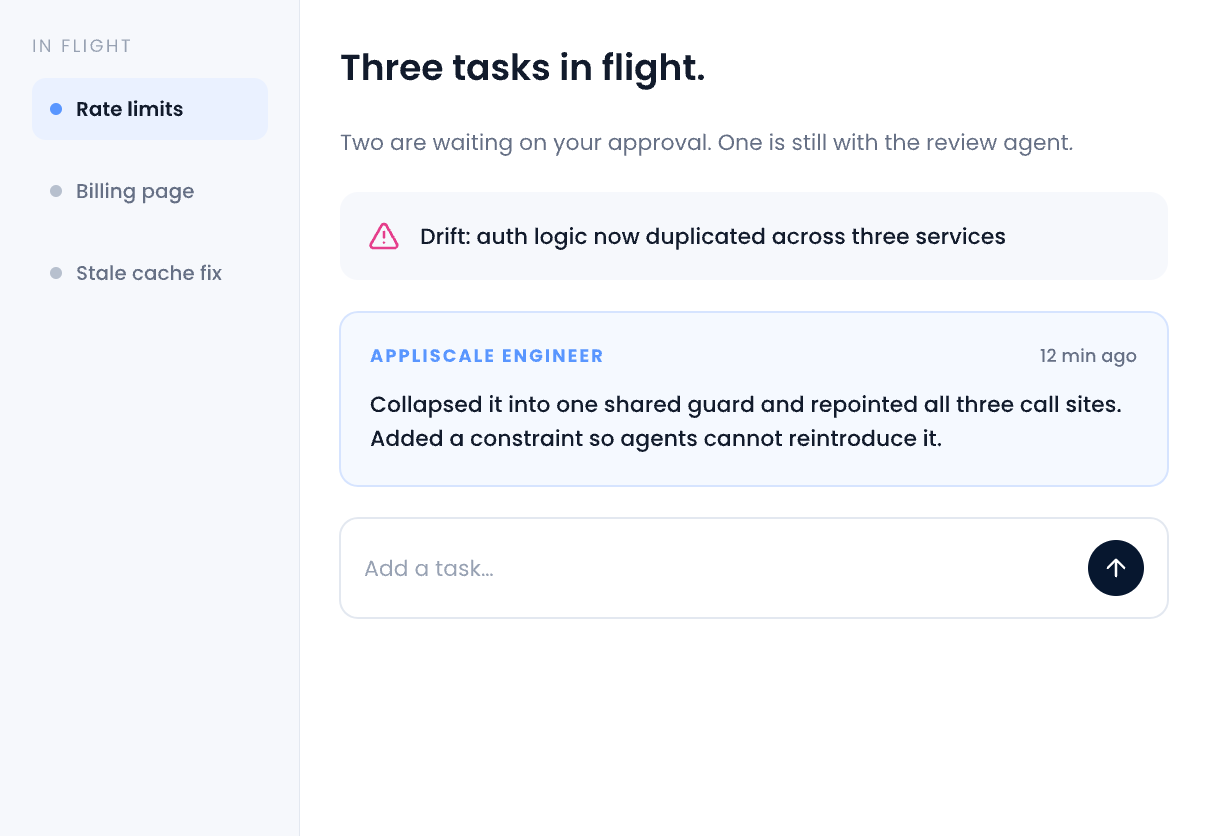
Task: Click the IN FLIGHT sidebar section label
Action: pos(82,46)
